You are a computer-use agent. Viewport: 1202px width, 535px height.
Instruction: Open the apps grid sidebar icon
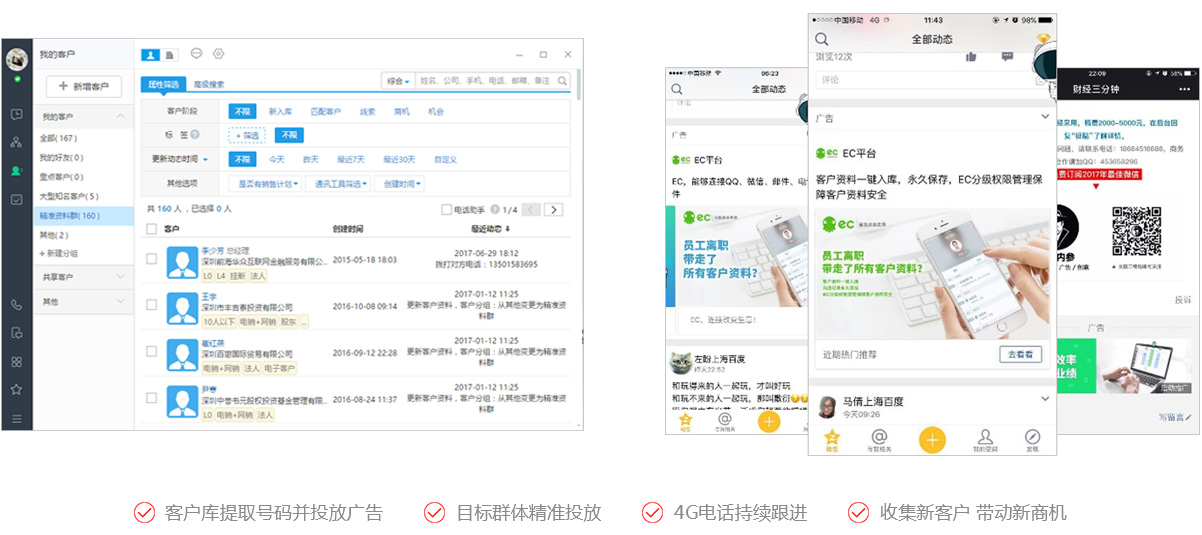[17, 361]
